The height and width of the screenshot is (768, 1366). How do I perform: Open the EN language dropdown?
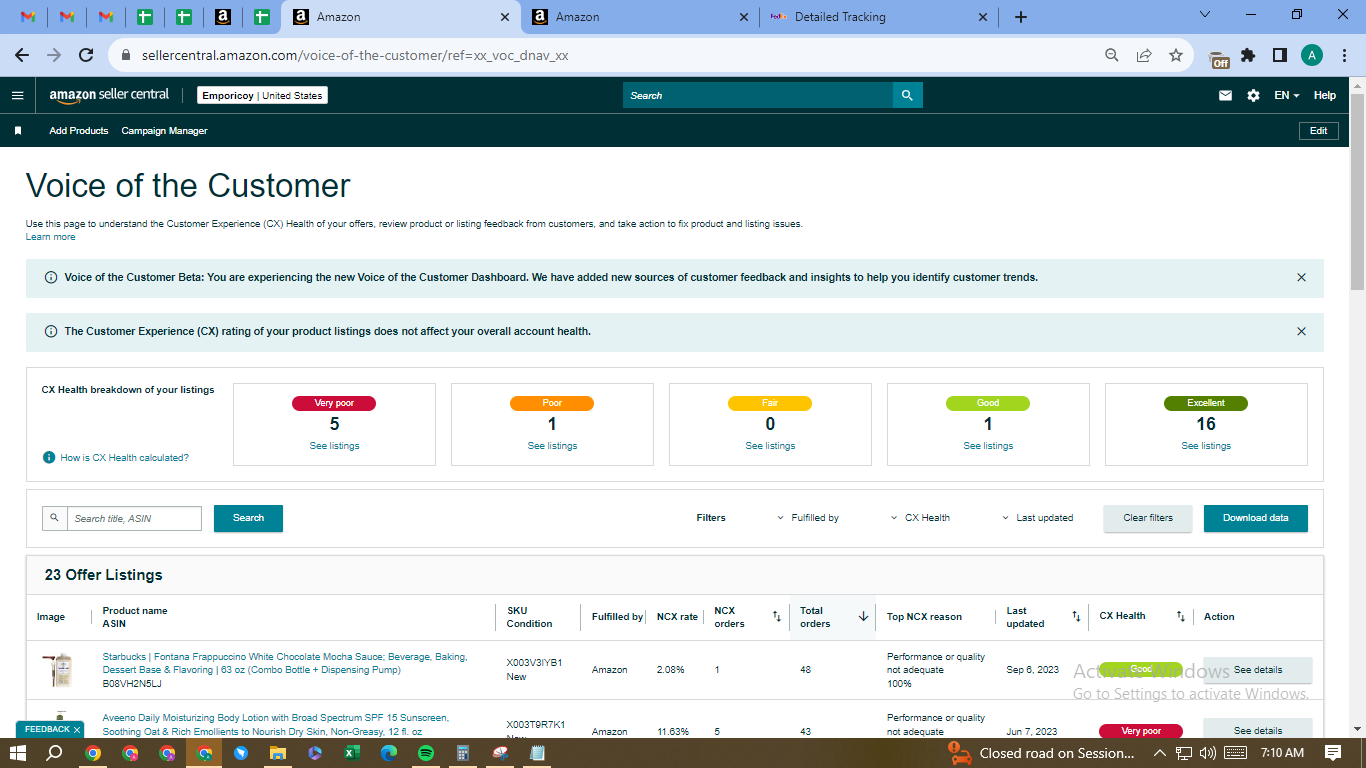pos(1286,96)
